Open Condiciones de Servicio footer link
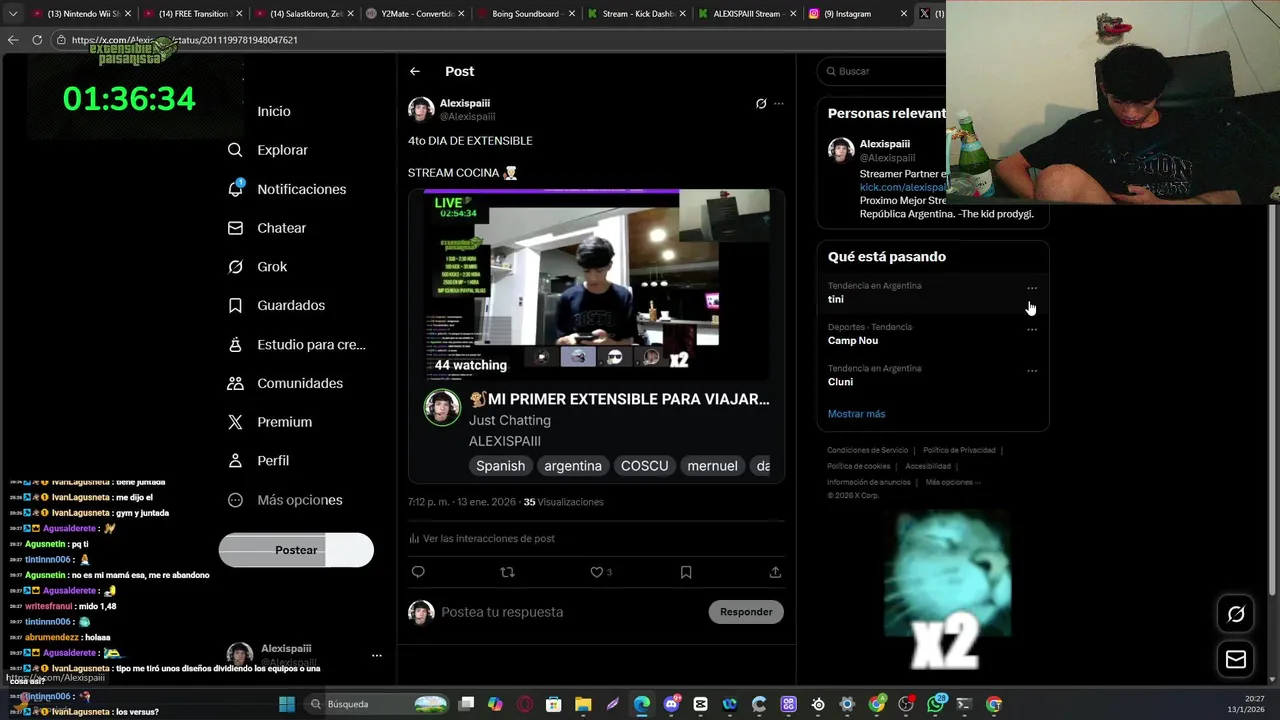The height and width of the screenshot is (720, 1280). [x=867, y=450]
